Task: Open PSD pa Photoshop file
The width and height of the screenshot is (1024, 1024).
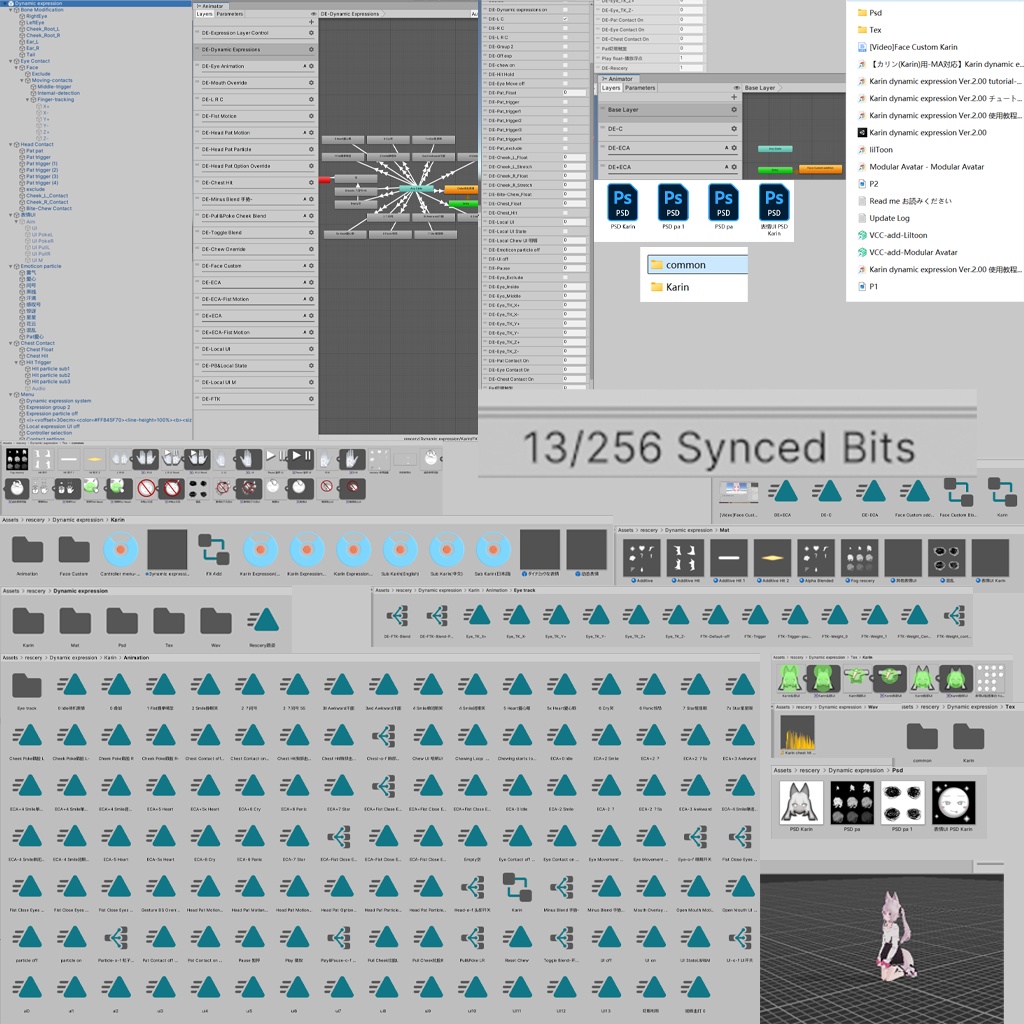Action: pos(724,206)
